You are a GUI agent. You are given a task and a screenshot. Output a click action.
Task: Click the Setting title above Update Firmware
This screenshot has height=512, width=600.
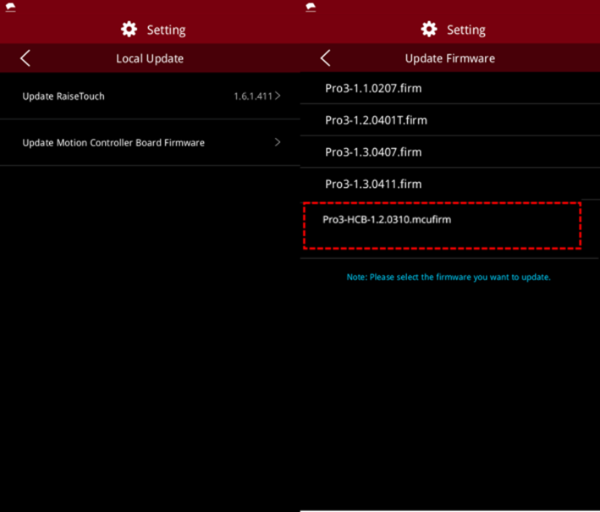pos(465,30)
